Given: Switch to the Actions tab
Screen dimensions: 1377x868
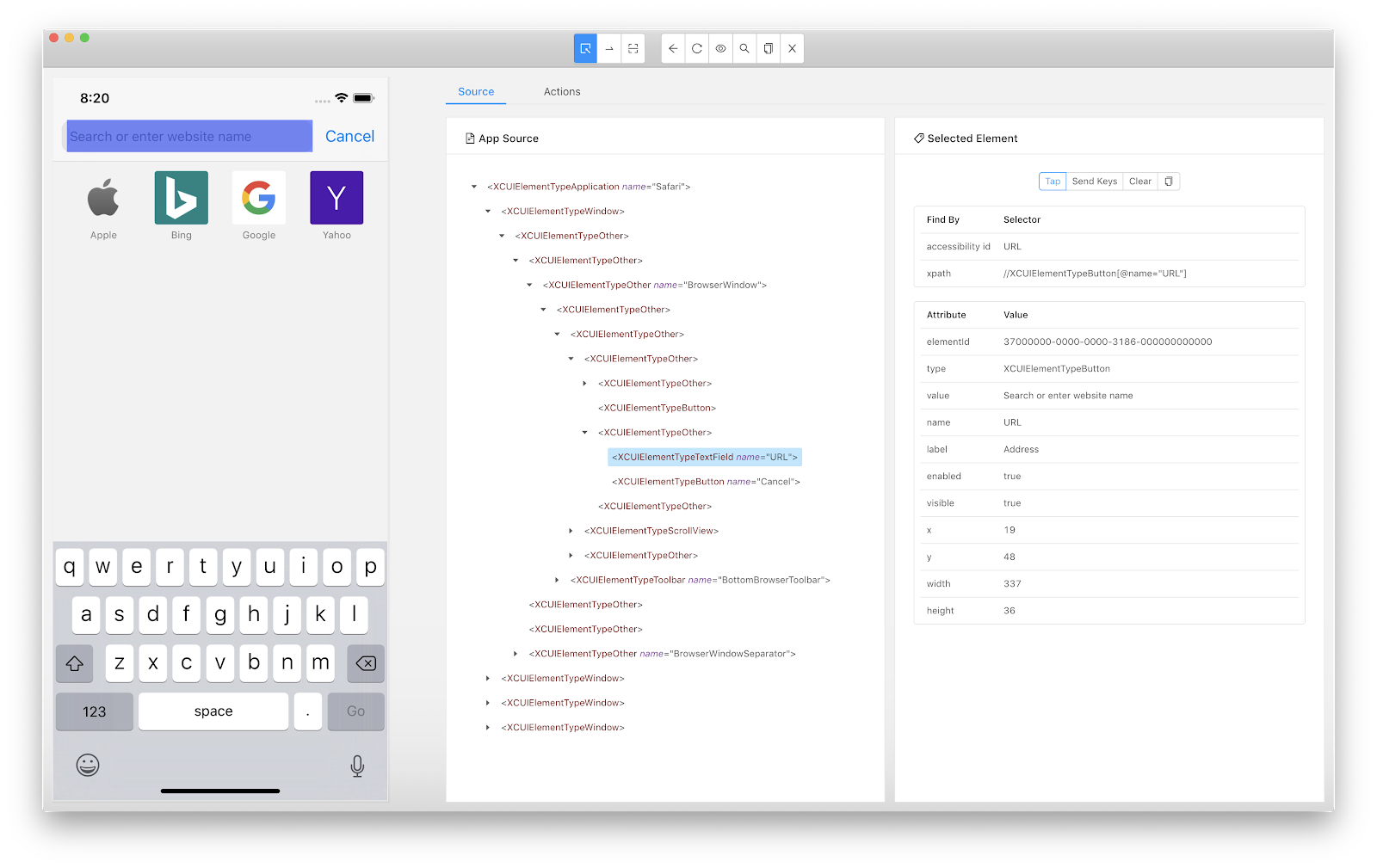Looking at the screenshot, I should 562,92.
